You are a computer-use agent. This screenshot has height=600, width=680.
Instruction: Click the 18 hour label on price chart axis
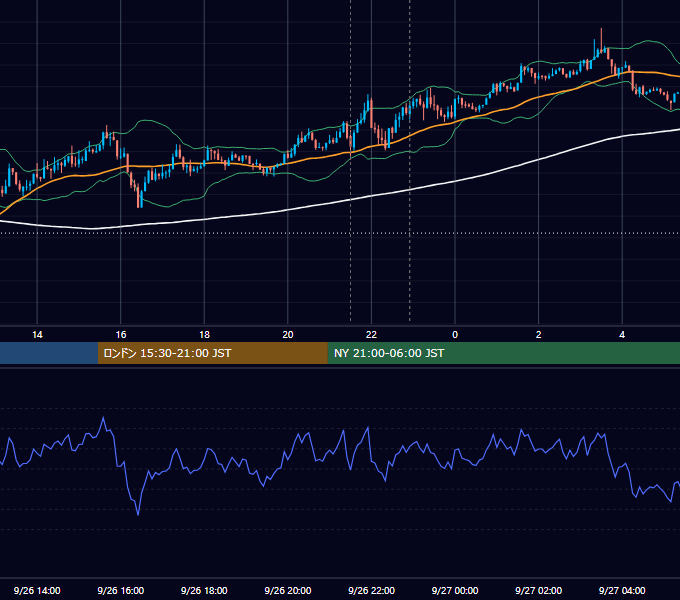coord(204,335)
